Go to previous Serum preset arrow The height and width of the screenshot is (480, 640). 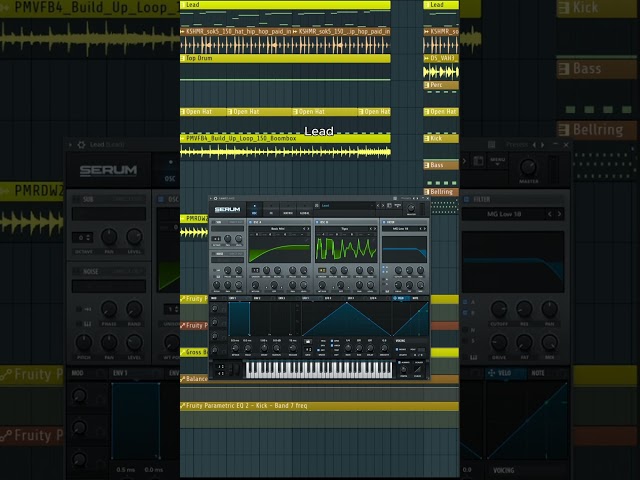(x=378, y=205)
